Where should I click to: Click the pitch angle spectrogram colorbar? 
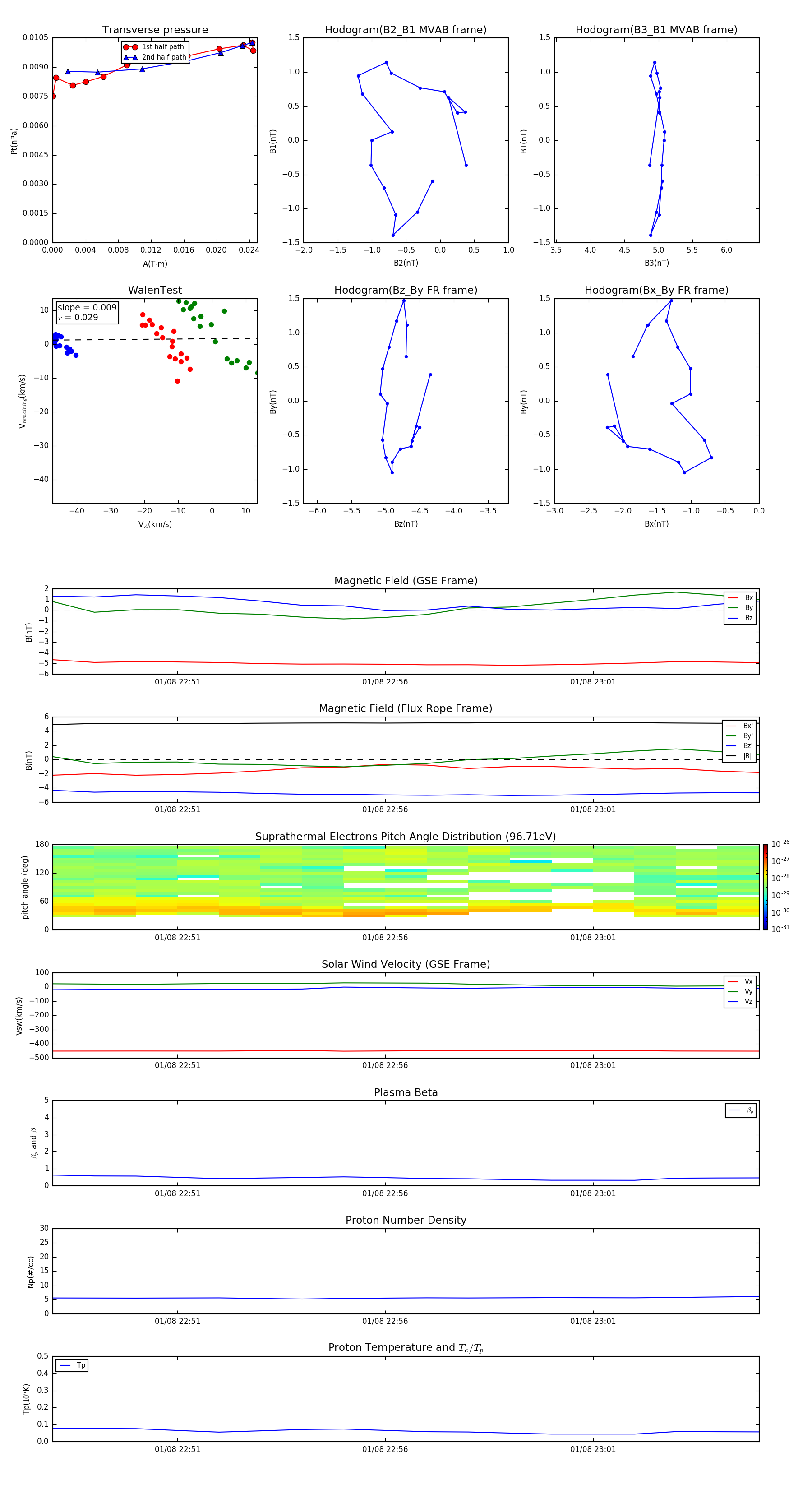click(765, 887)
